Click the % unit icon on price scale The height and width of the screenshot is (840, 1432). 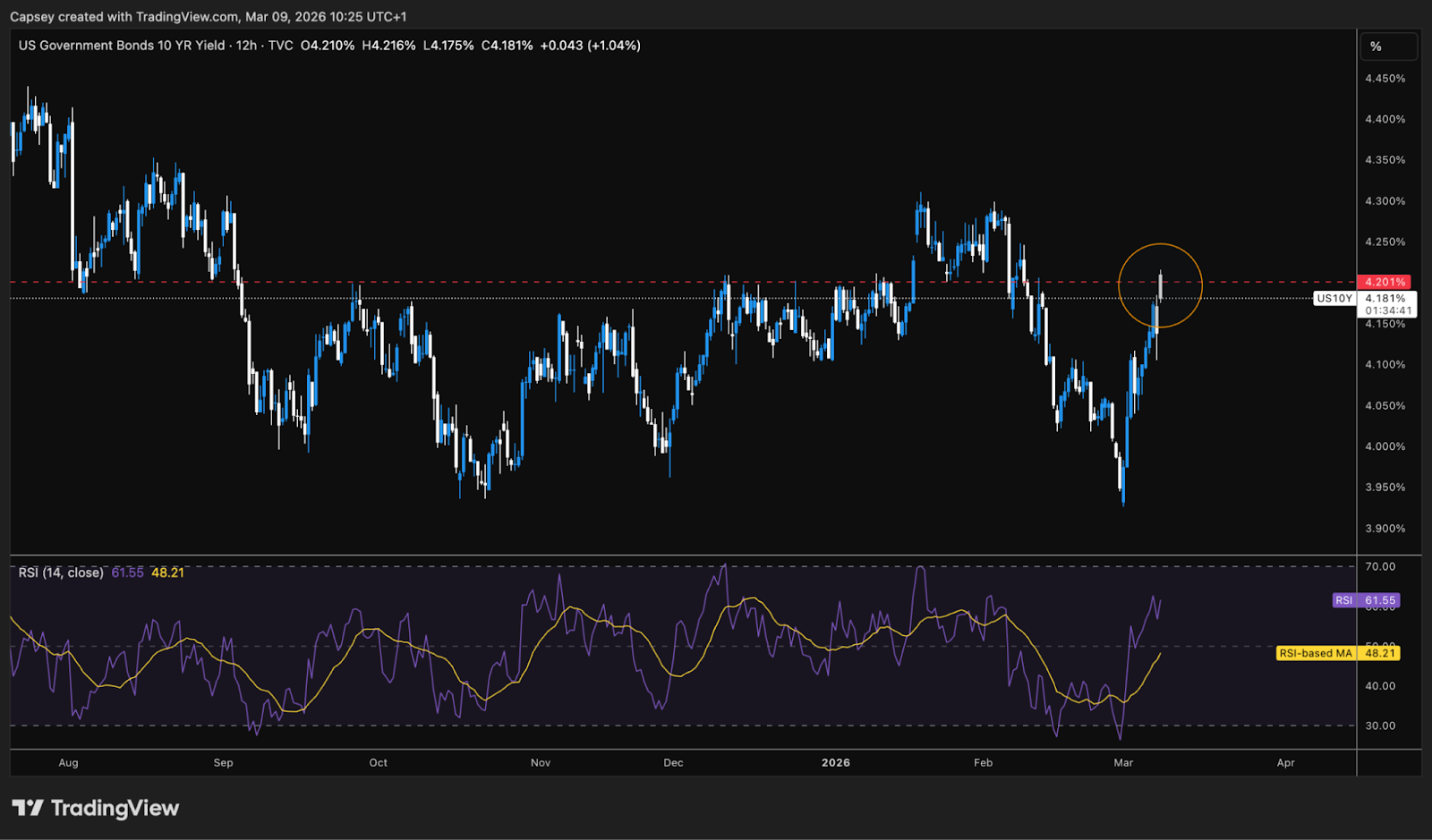[1376, 46]
